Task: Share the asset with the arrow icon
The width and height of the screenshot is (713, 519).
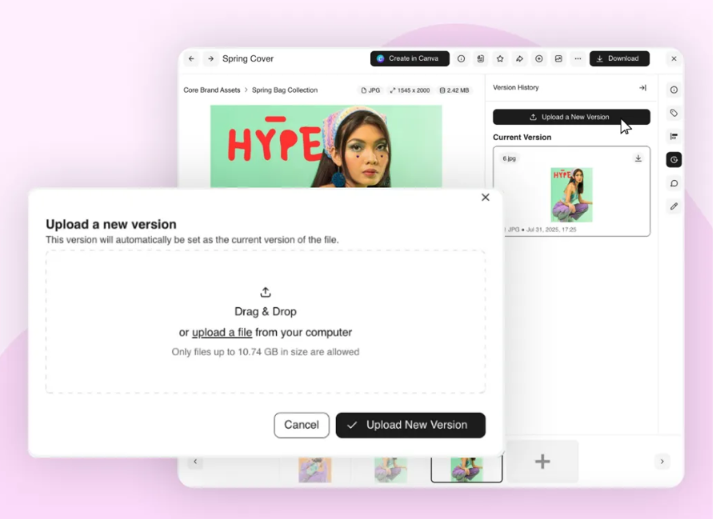Action: pyautogui.click(x=519, y=59)
